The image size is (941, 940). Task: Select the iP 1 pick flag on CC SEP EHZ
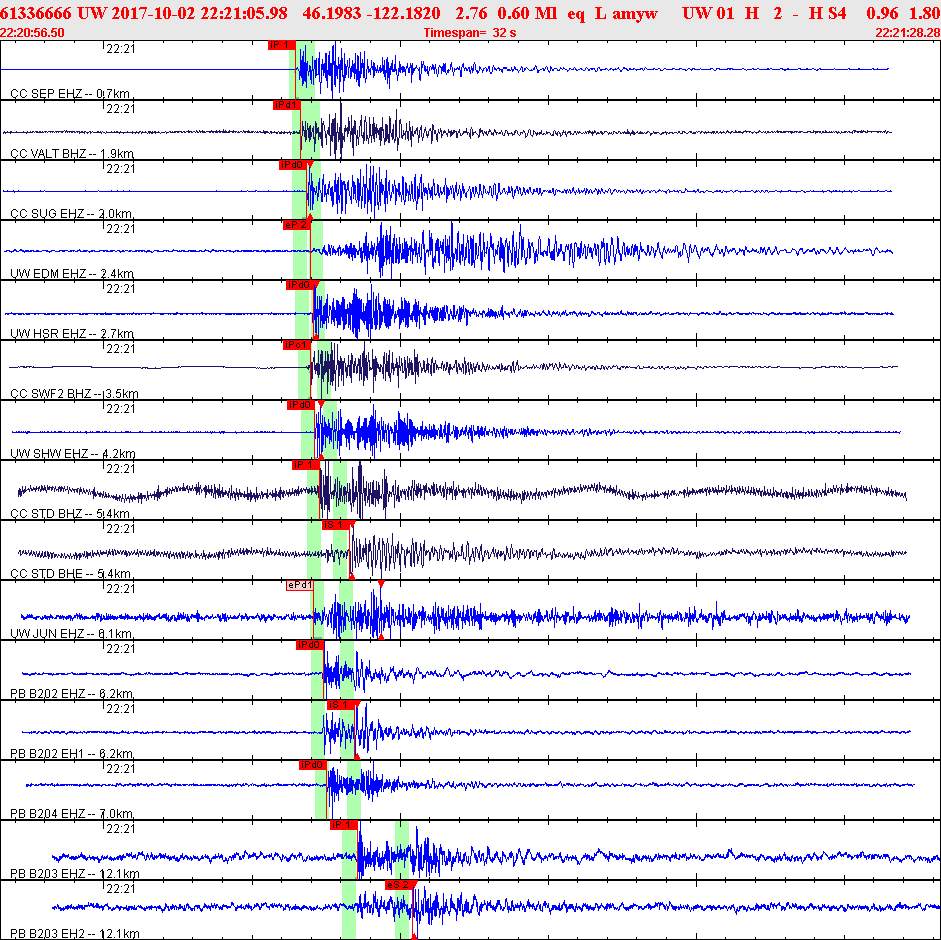(x=281, y=45)
